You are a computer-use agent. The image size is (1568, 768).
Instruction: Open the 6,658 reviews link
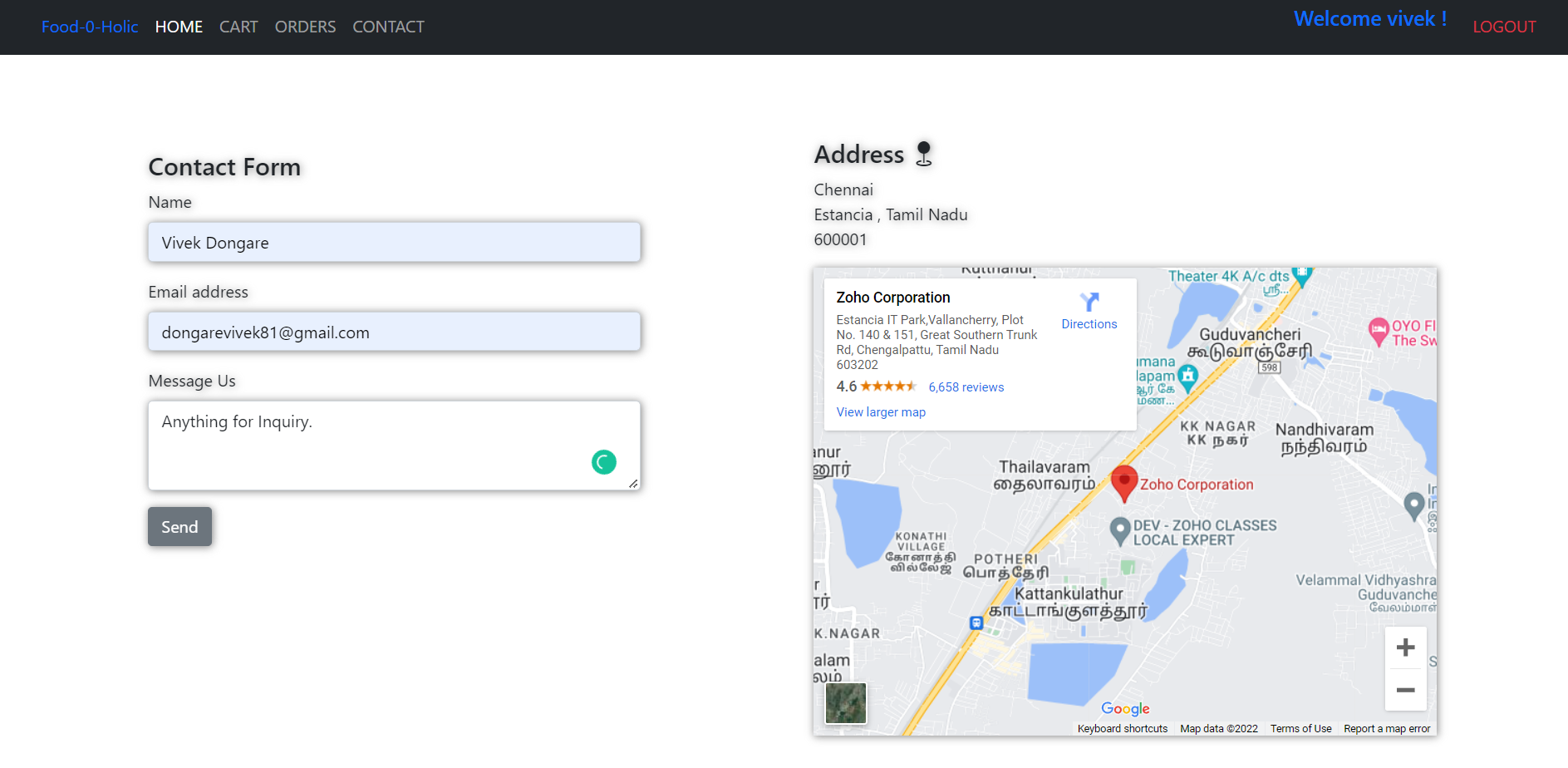[x=966, y=387]
